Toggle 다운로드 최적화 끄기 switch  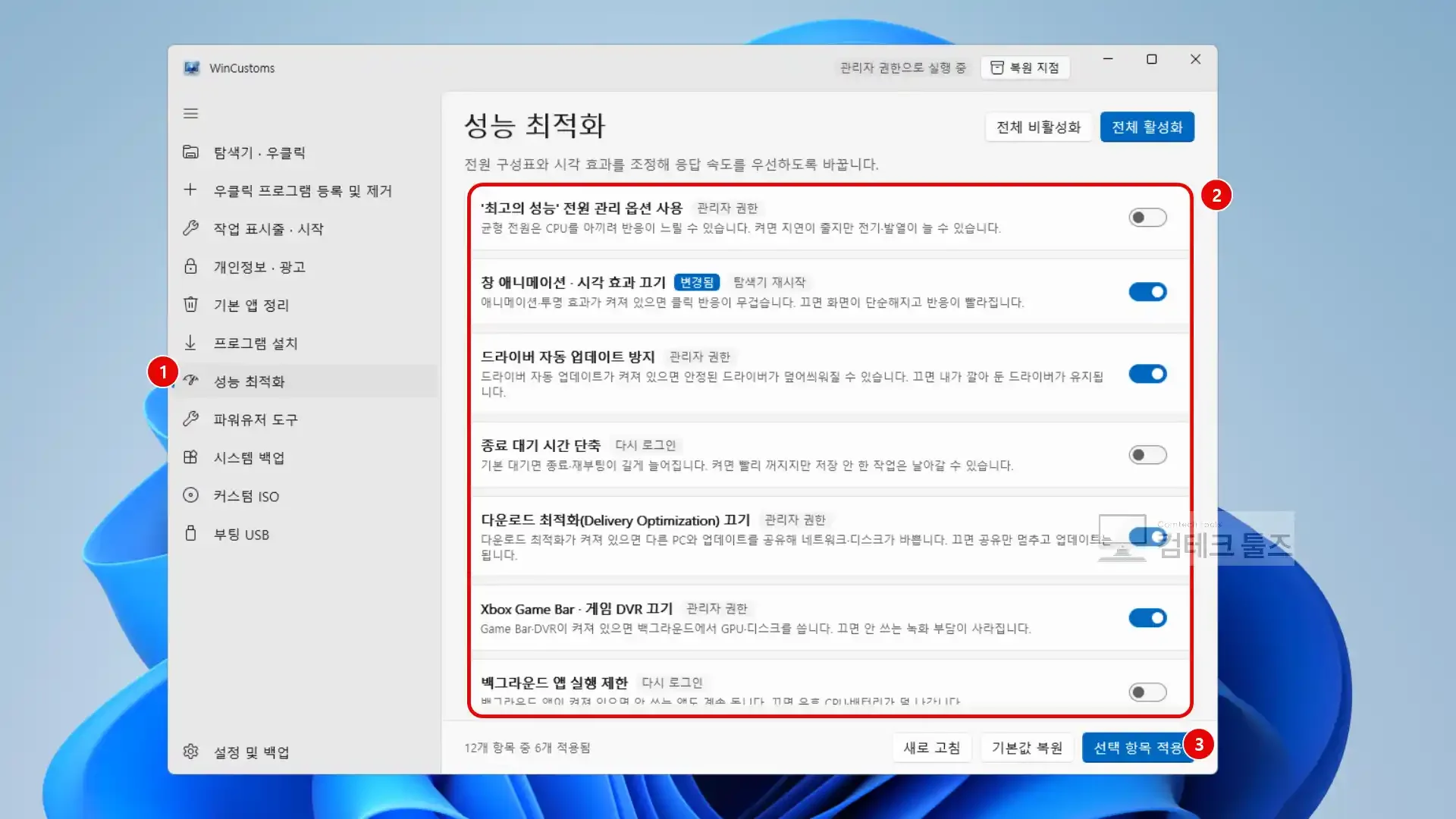[1147, 537]
